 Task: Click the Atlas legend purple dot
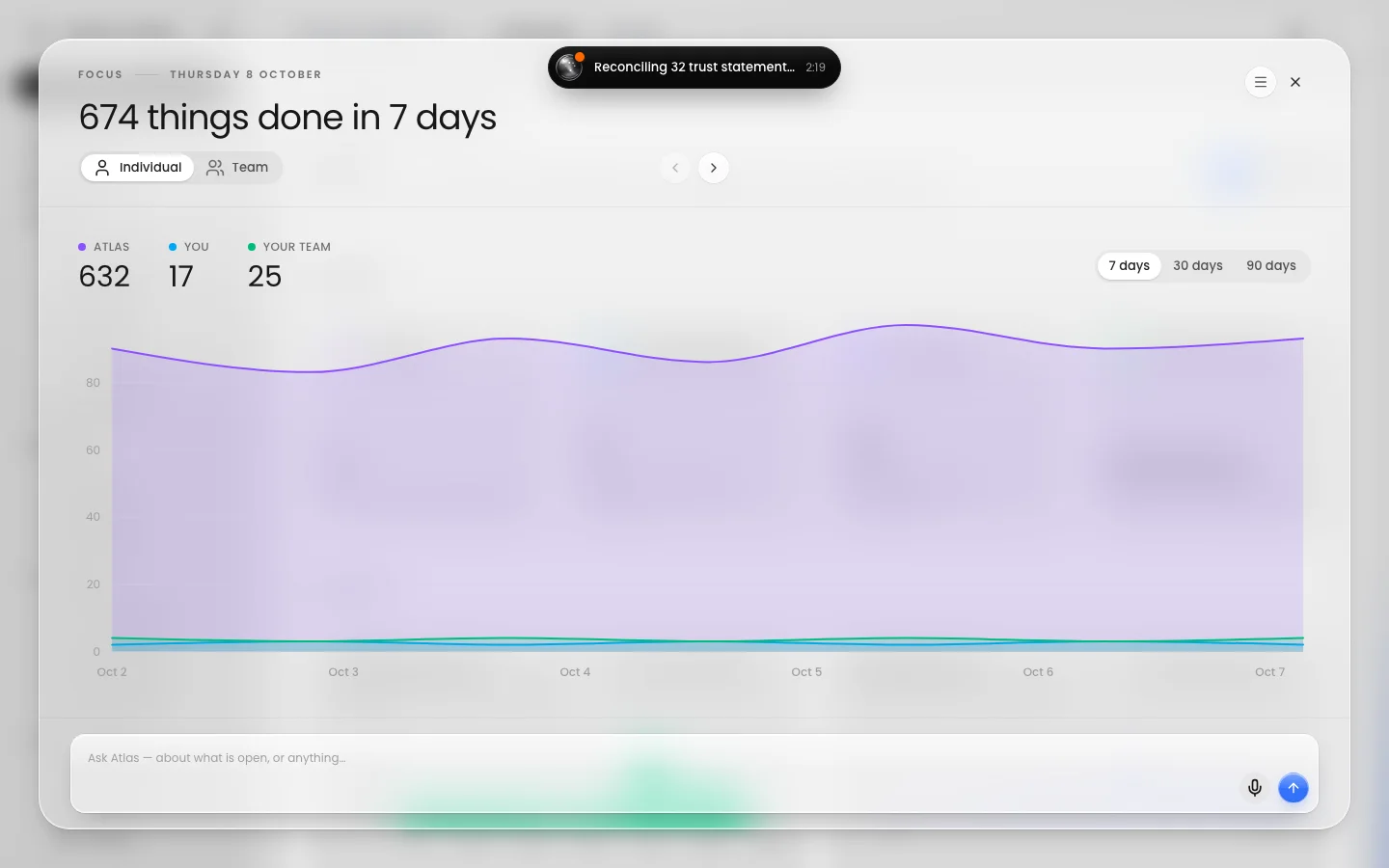[82, 247]
